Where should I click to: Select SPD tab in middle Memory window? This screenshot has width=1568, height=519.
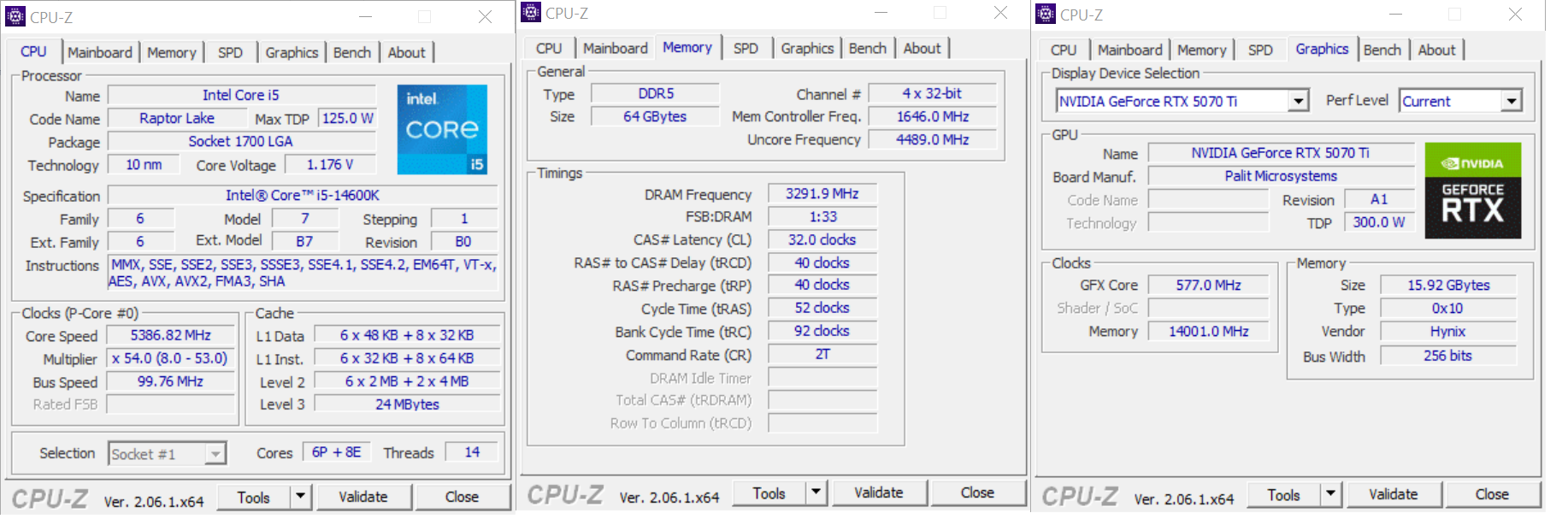point(746,48)
